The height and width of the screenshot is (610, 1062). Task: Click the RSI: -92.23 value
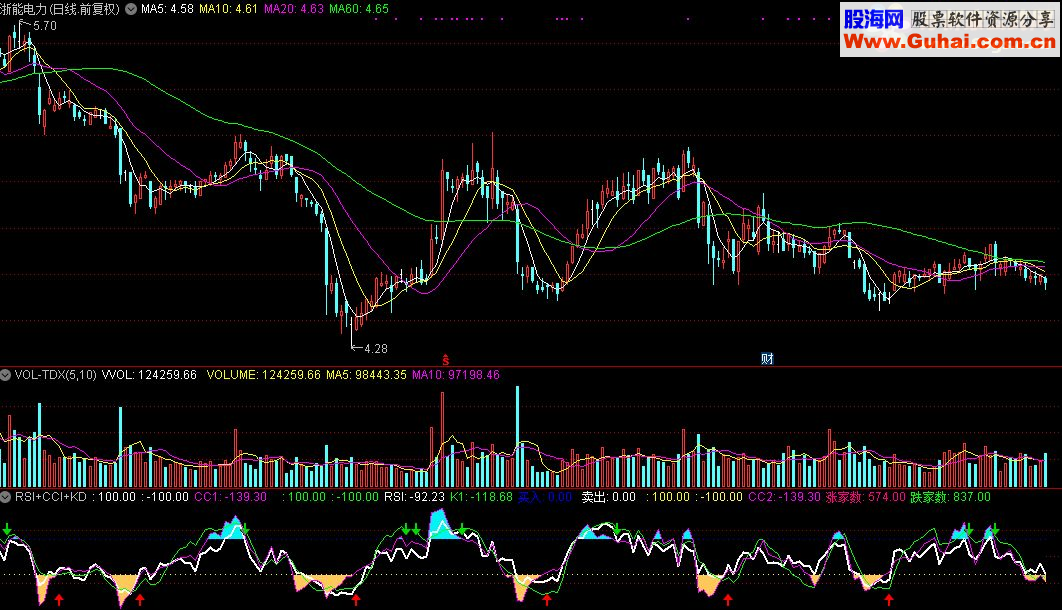415,497
